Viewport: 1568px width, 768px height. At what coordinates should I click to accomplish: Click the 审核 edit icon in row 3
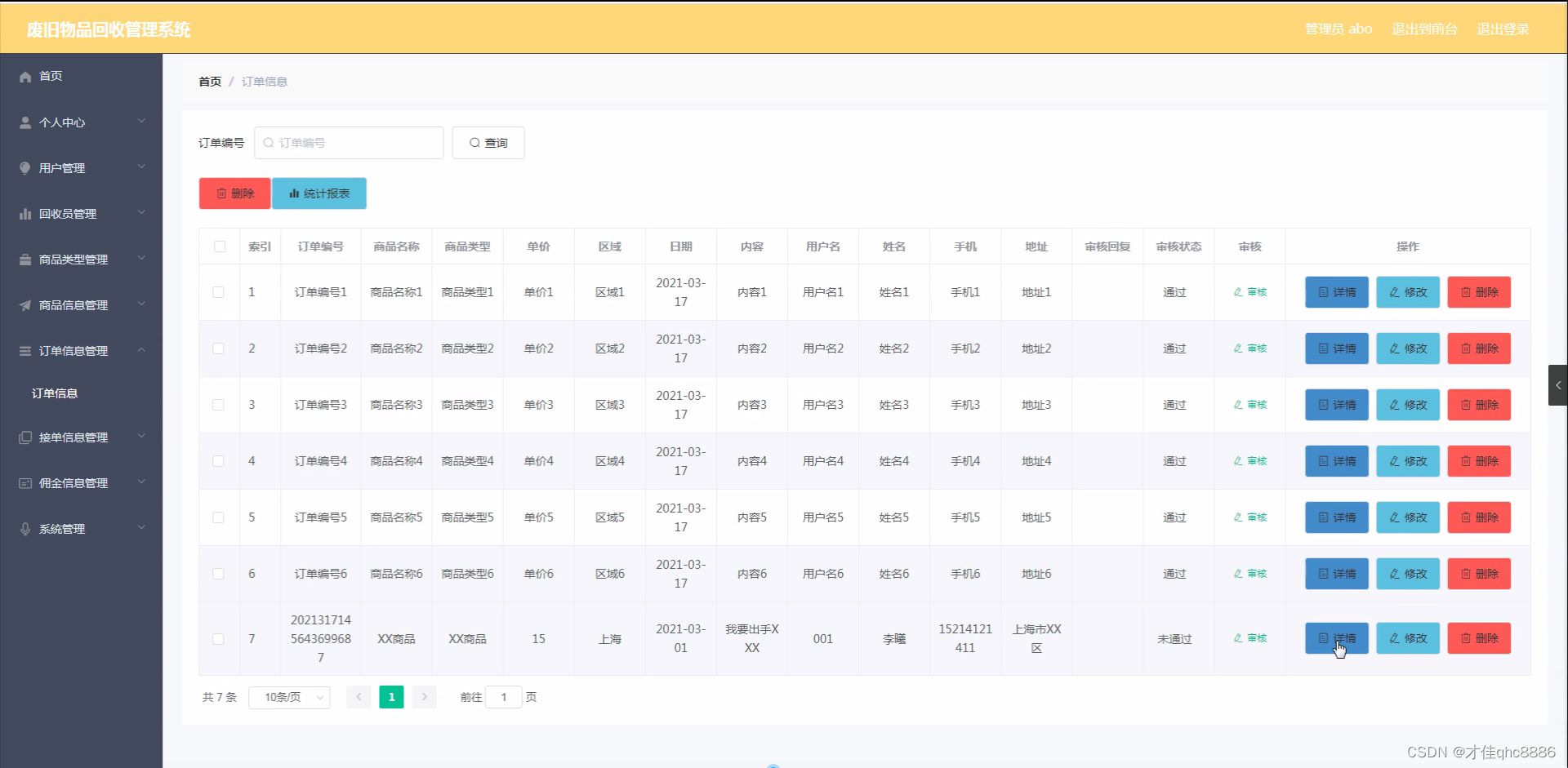click(x=1238, y=405)
